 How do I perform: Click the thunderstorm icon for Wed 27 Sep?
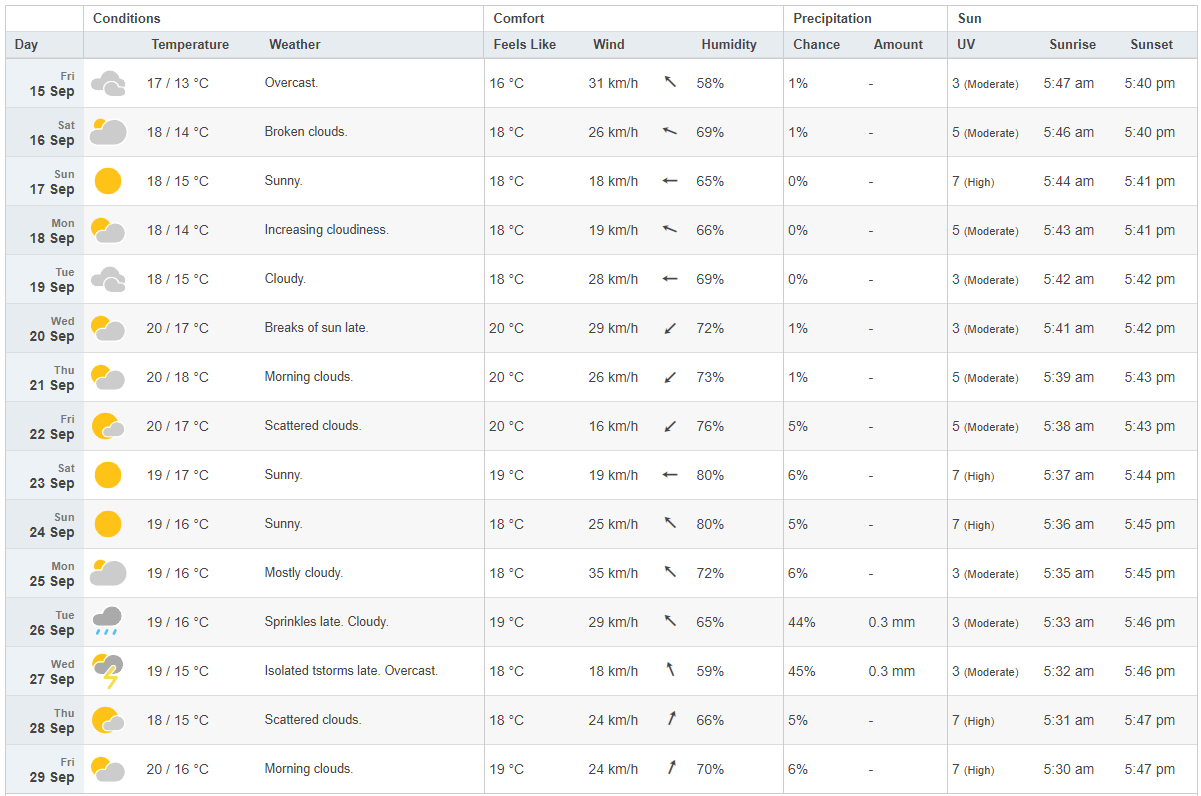[x=108, y=671]
